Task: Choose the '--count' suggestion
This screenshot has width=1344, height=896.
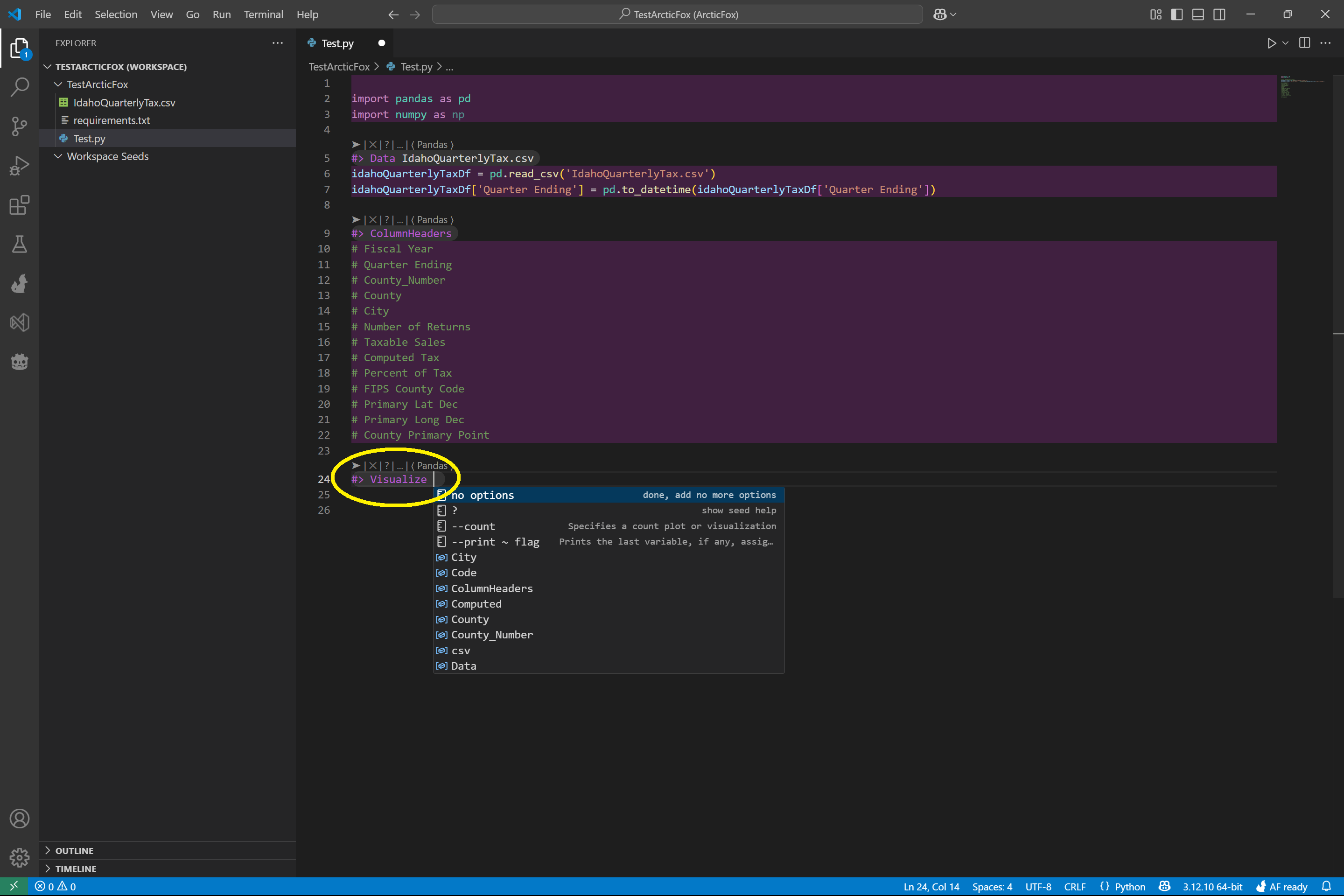Action: (x=609, y=526)
